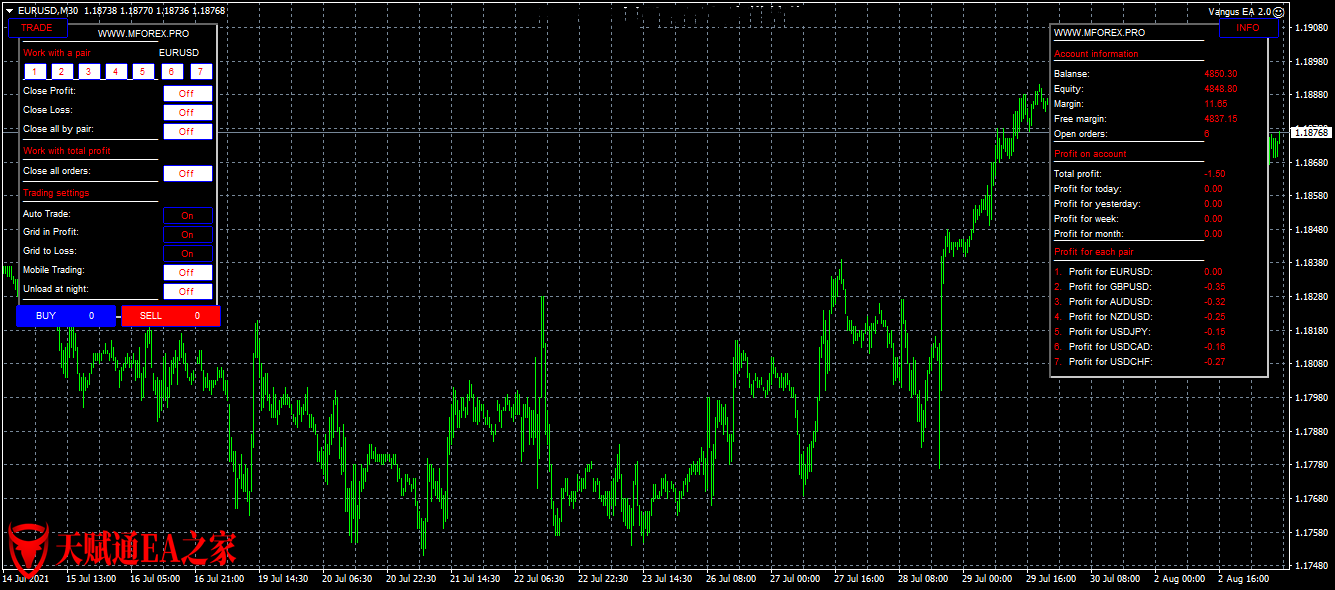Switch off Grid in Profit
Viewport: 1335px width, 590px height.
(x=187, y=235)
